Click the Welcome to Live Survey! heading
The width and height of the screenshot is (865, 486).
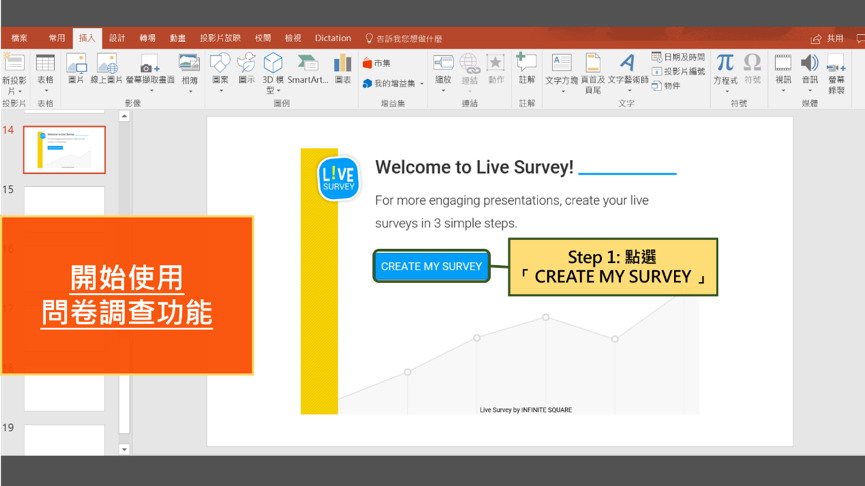(474, 167)
